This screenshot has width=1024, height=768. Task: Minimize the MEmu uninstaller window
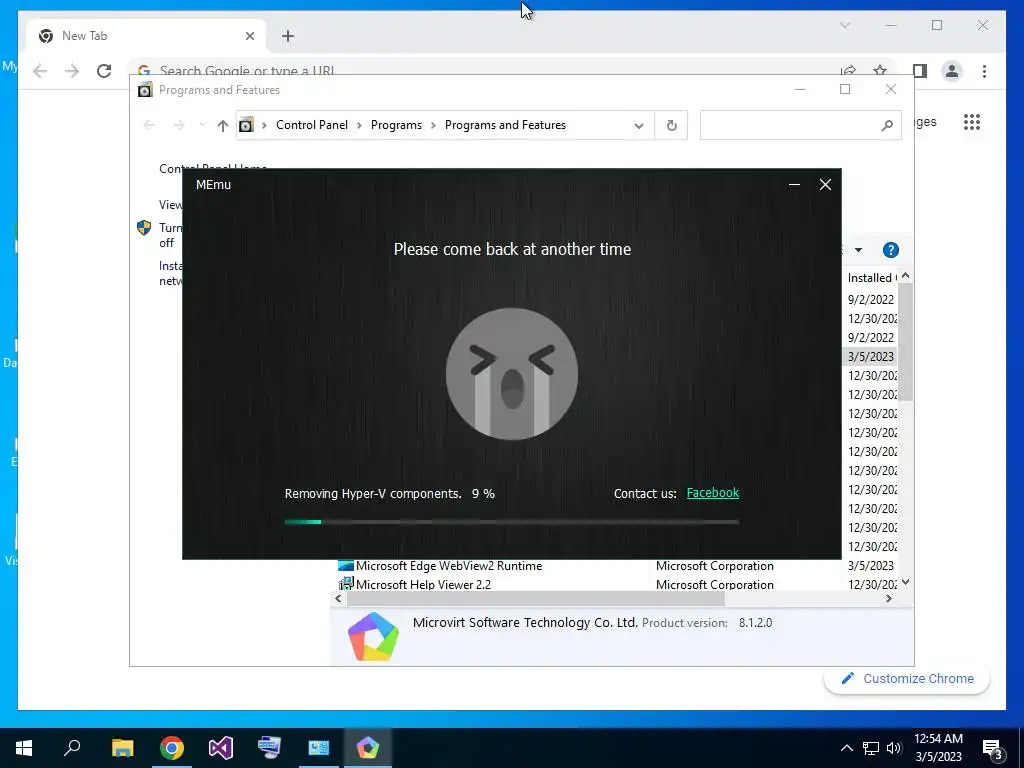pos(794,185)
